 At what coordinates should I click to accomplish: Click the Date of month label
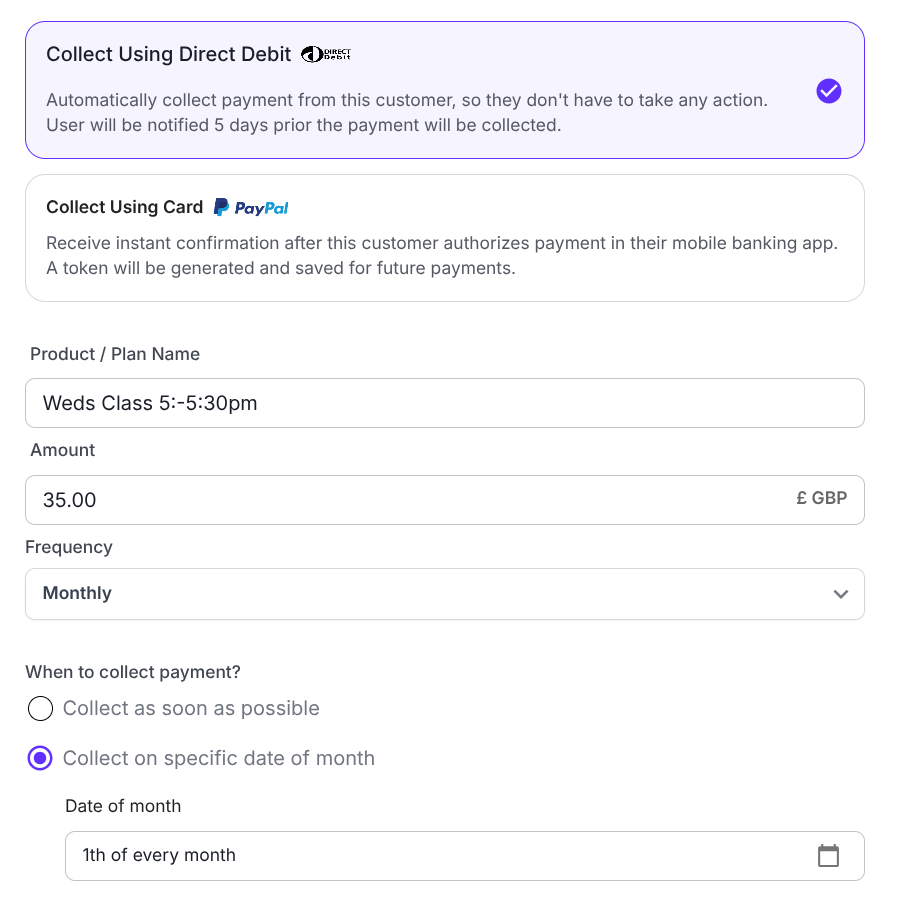click(123, 806)
